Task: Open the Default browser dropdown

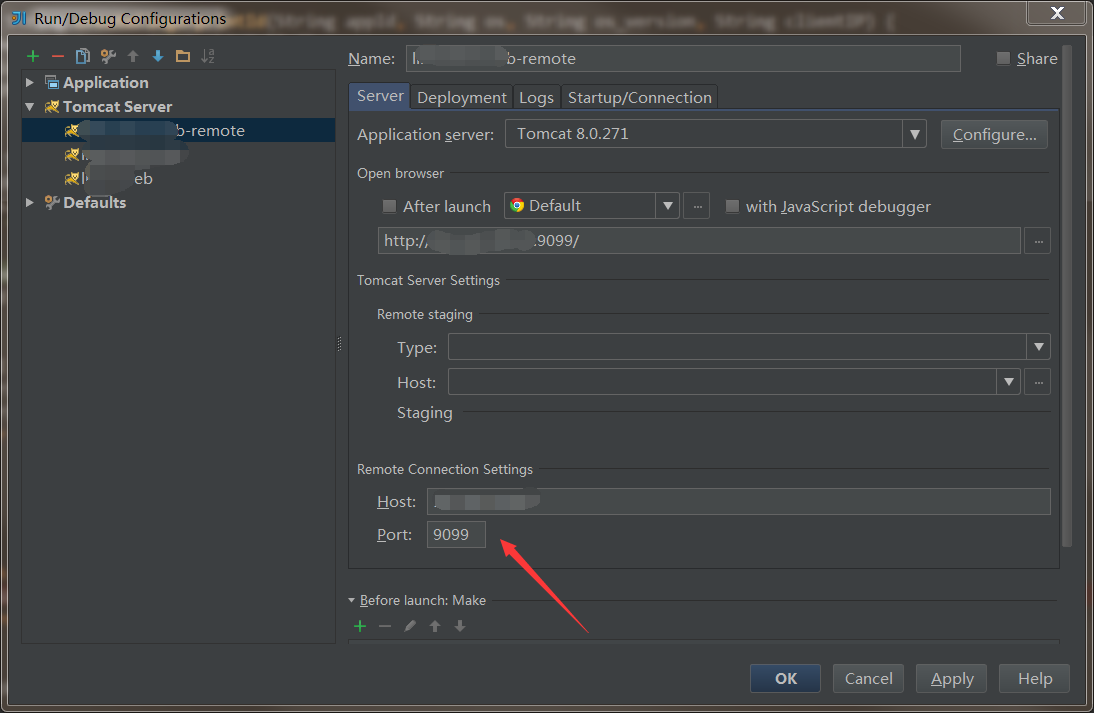Action: 668,206
